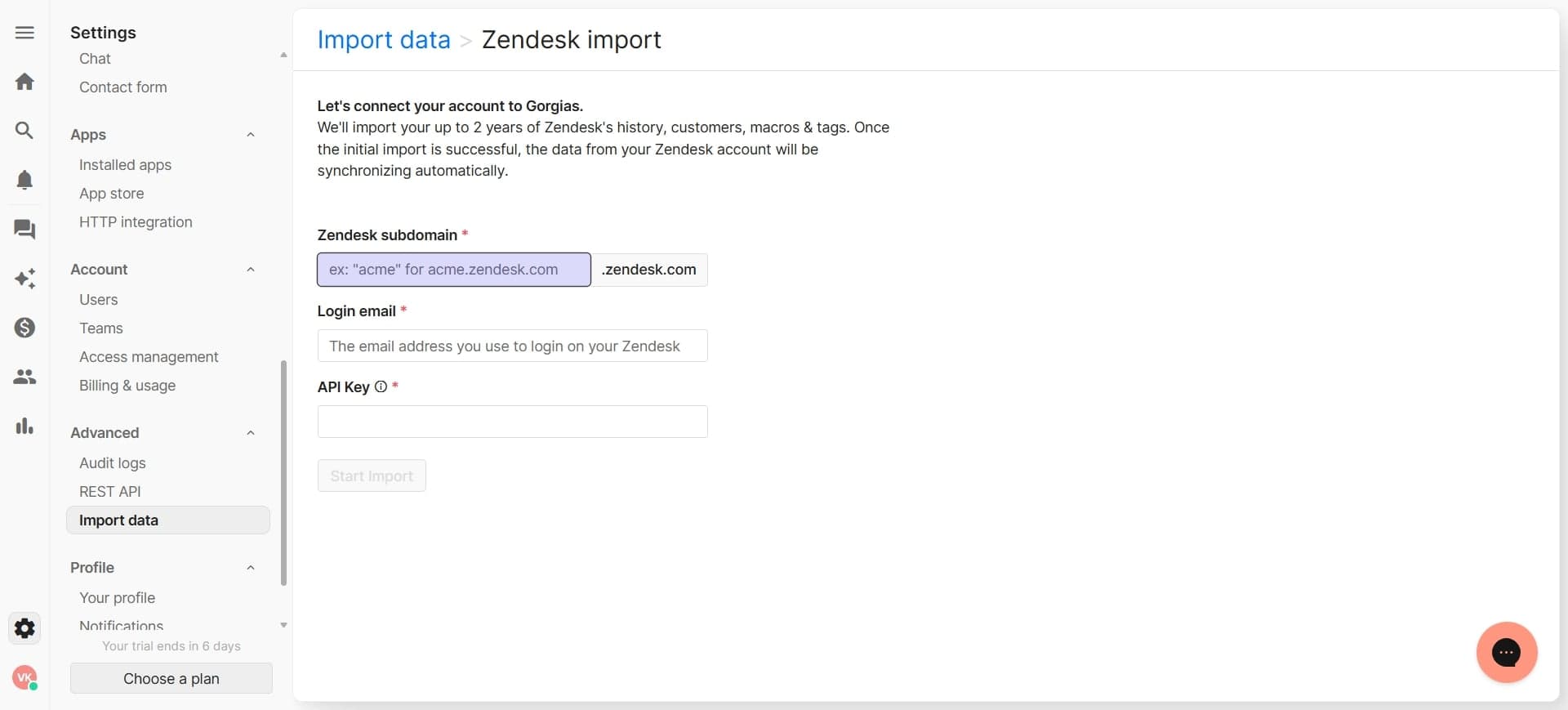Open Chat settings
This screenshot has width=1568, height=710.
click(95, 59)
